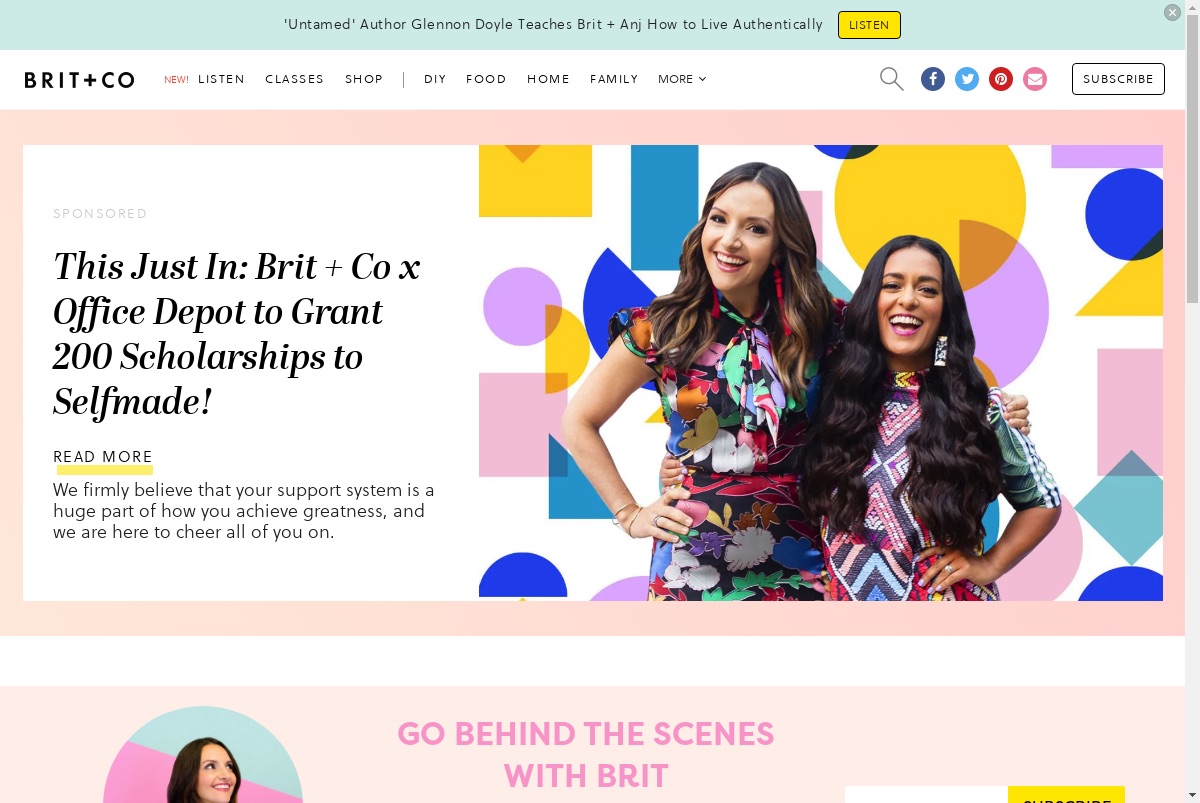Click the yellow LISTEN banner button
This screenshot has width=1200, height=803.
tap(869, 25)
